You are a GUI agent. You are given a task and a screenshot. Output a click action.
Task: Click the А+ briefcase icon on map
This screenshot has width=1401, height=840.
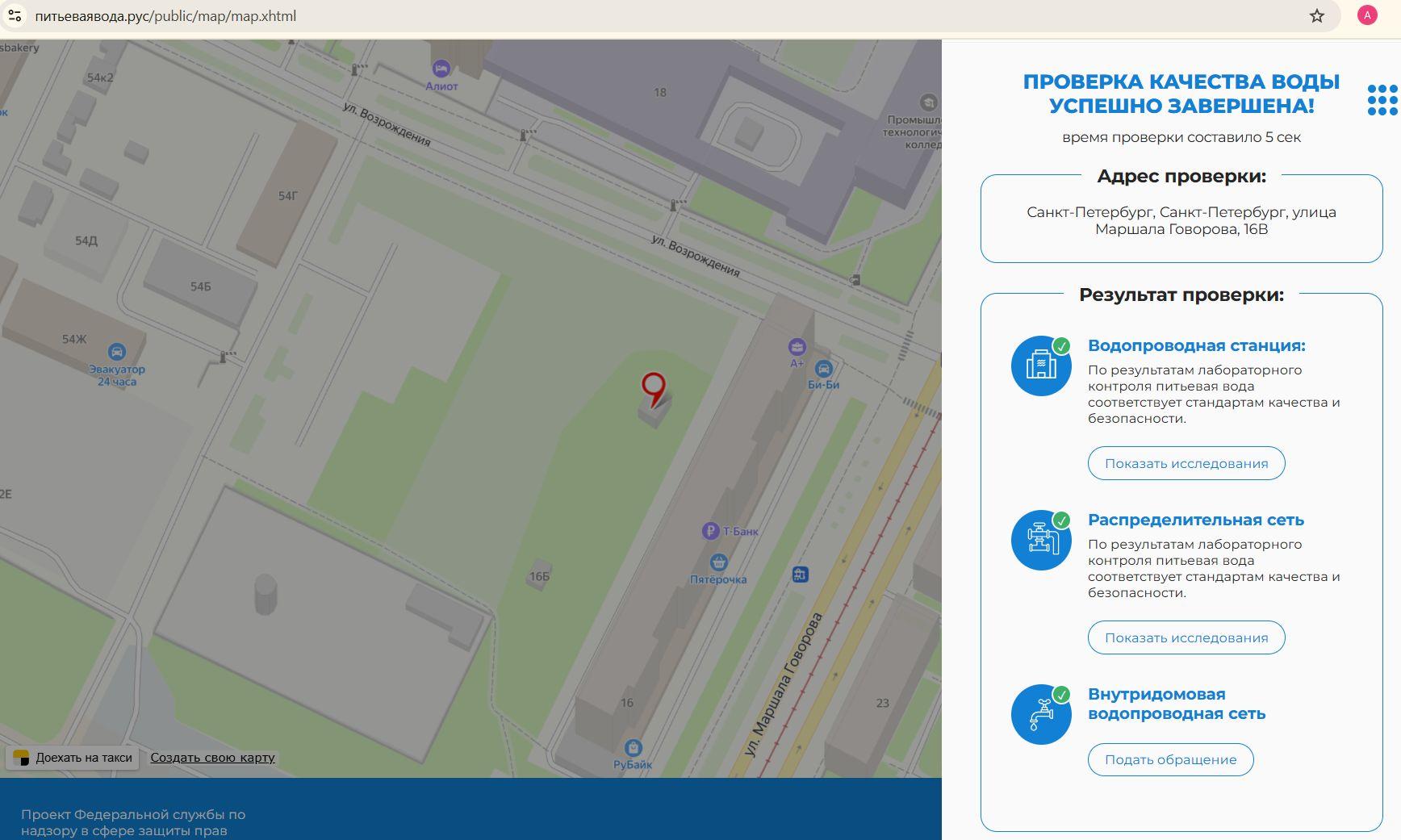point(797,348)
